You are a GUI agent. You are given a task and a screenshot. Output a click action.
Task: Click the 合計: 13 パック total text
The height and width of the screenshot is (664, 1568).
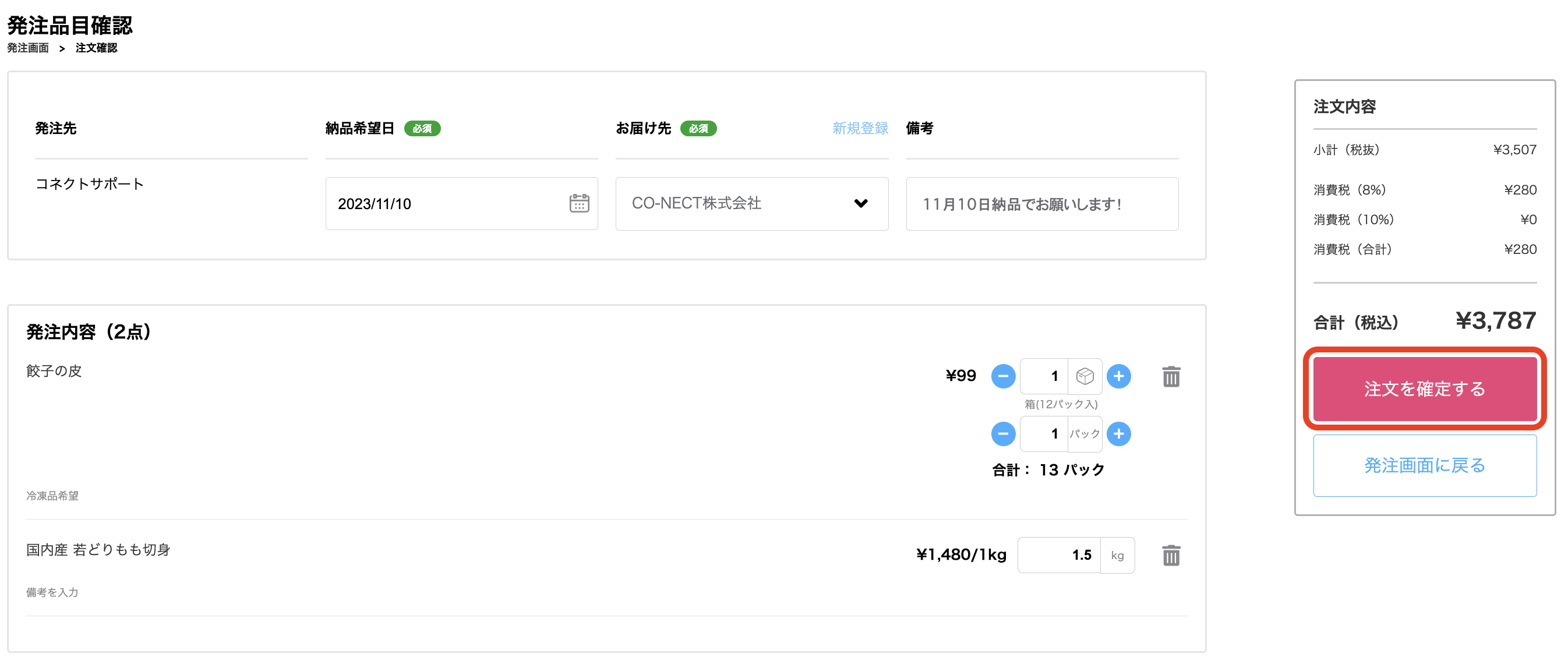(1048, 470)
